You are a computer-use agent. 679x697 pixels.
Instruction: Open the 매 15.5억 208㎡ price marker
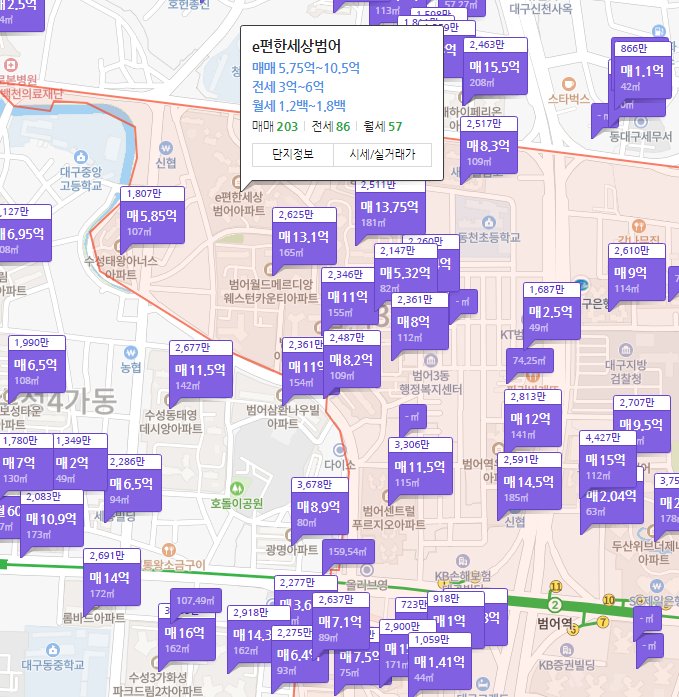(x=495, y=67)
